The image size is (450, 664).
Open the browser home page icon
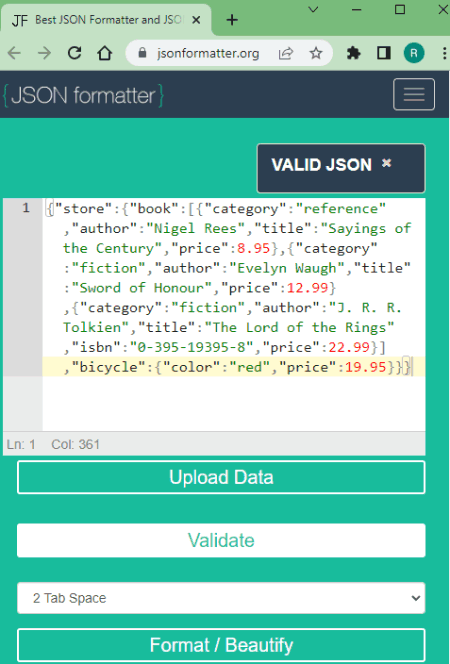[105, 53]
